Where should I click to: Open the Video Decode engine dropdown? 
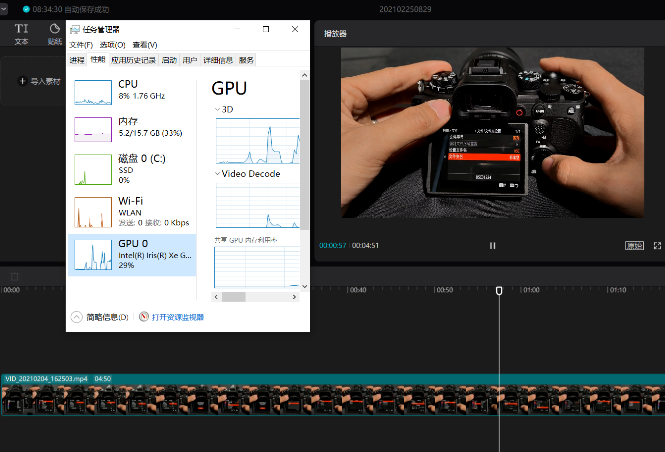pyautogui.click(x=217, y=174)
